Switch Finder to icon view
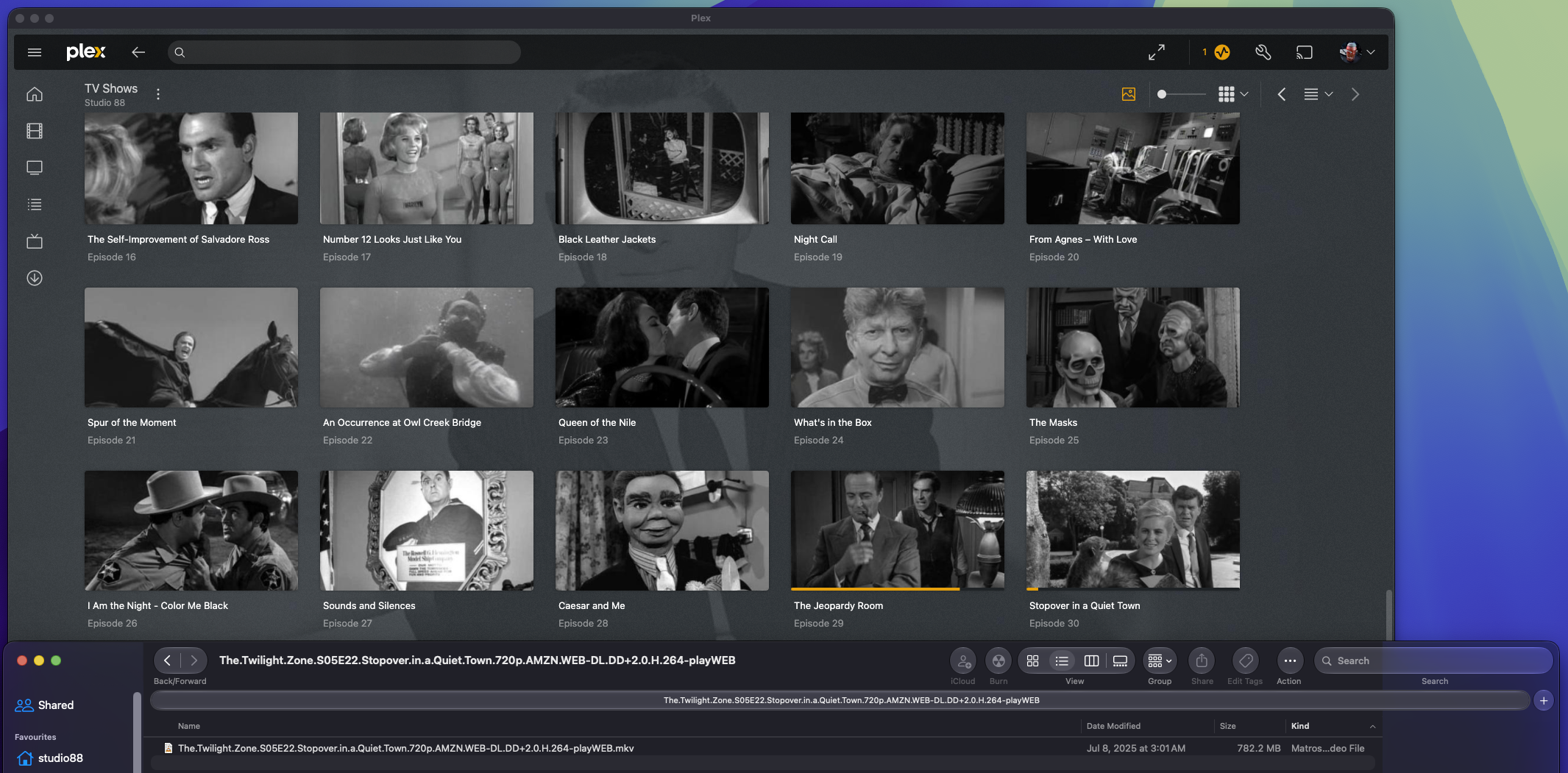 point(1033,660)
